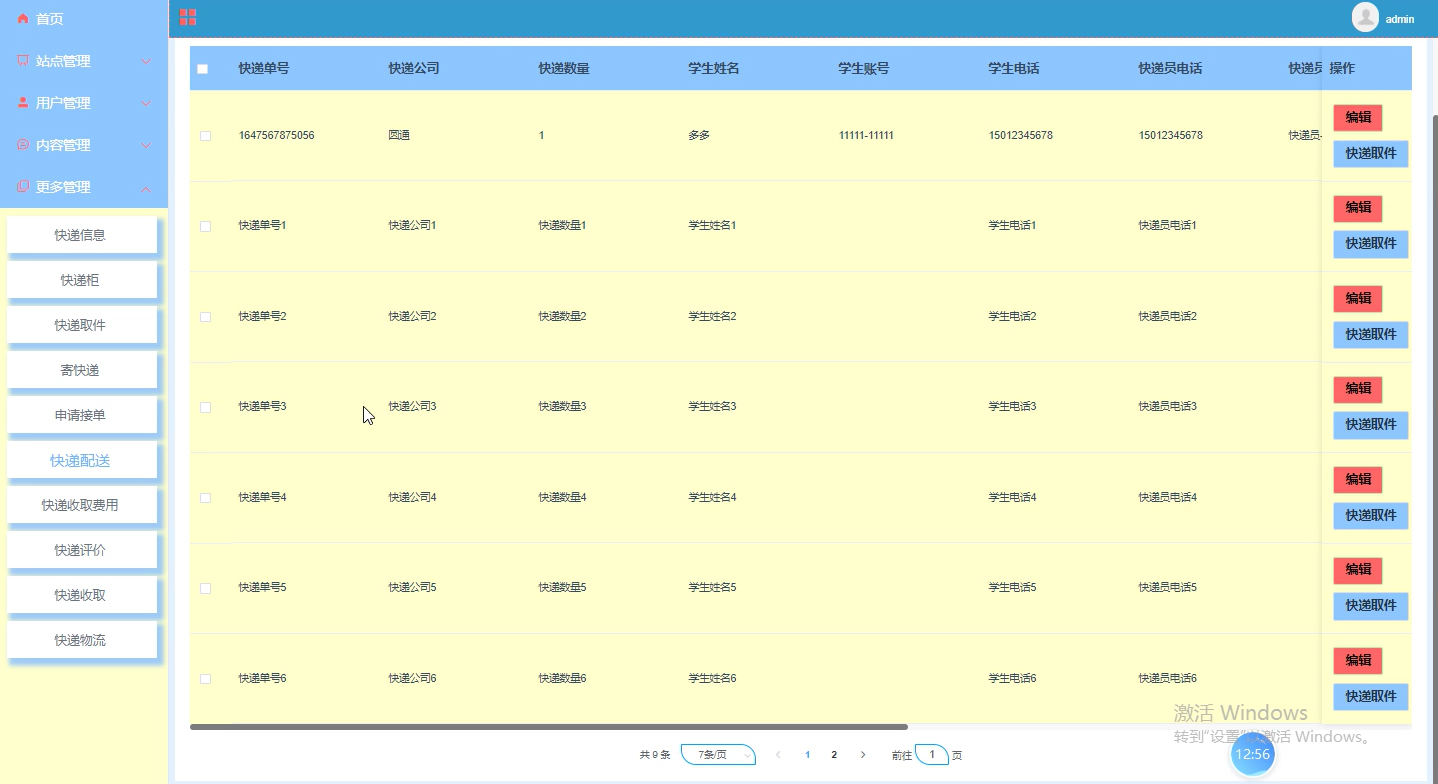
Task: Select the checkbox beside 快递单号1
Action: tap(205, 226)
